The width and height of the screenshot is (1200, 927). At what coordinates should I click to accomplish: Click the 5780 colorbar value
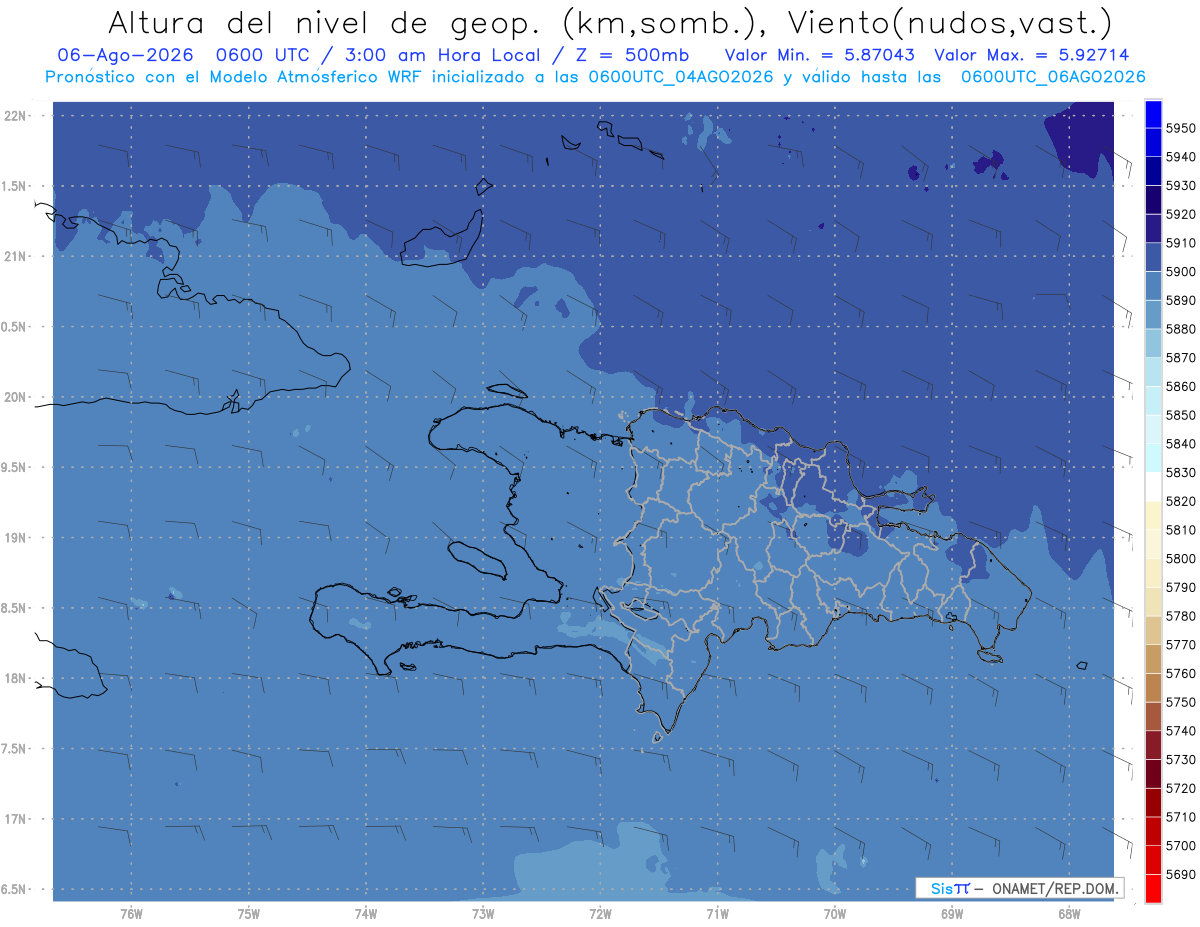pos(1180,615)
